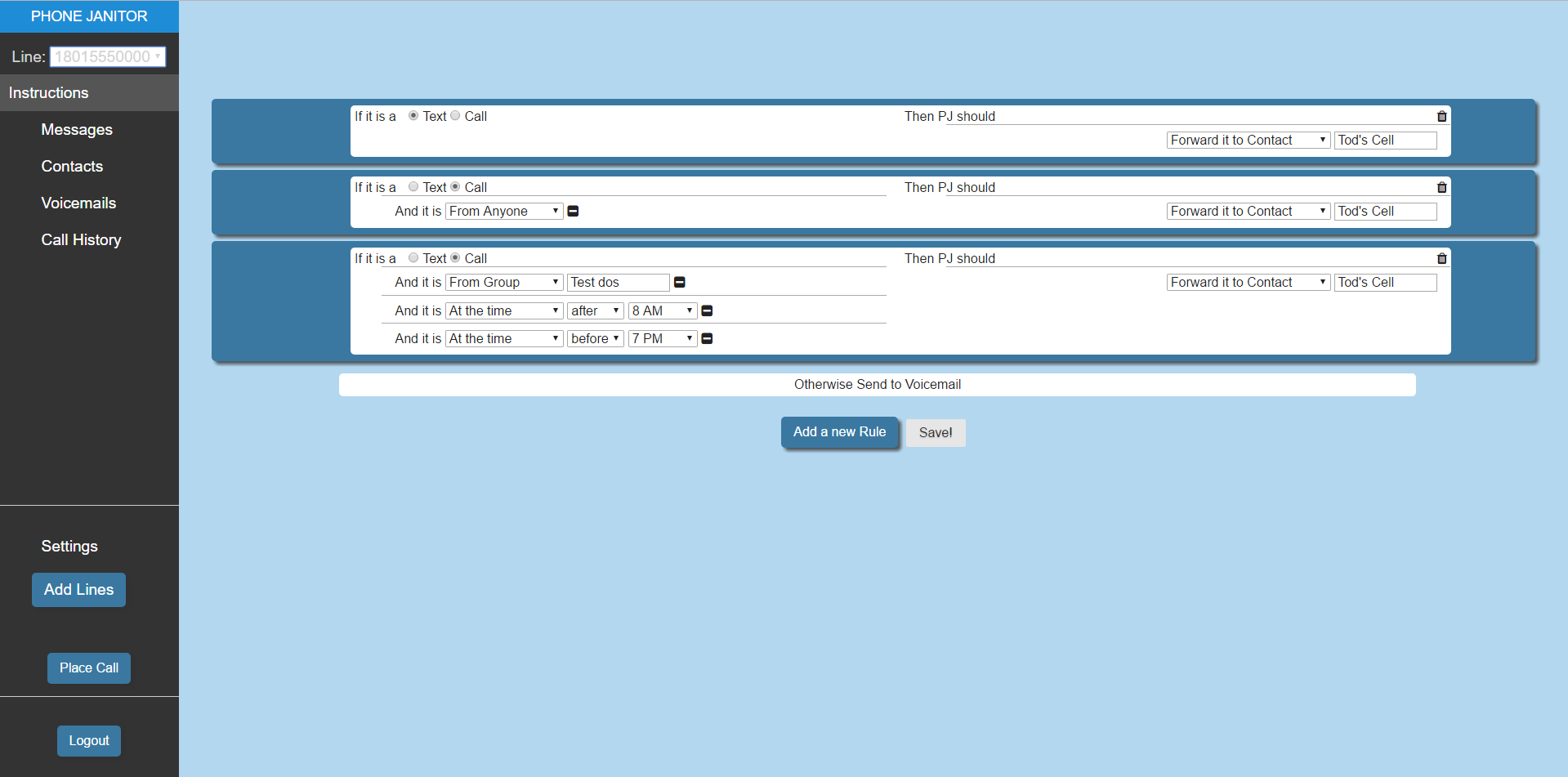Go to Messages in the sidebar
1568x777 pixels.
point(77,130)
